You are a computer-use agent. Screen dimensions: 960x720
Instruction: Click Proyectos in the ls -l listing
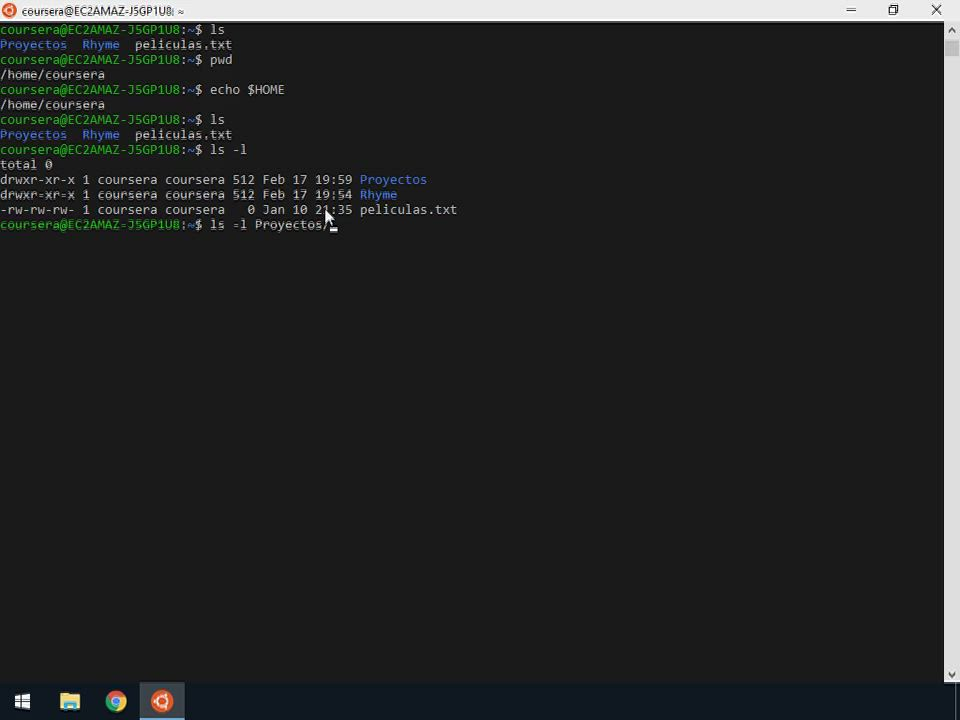[393, 179]
